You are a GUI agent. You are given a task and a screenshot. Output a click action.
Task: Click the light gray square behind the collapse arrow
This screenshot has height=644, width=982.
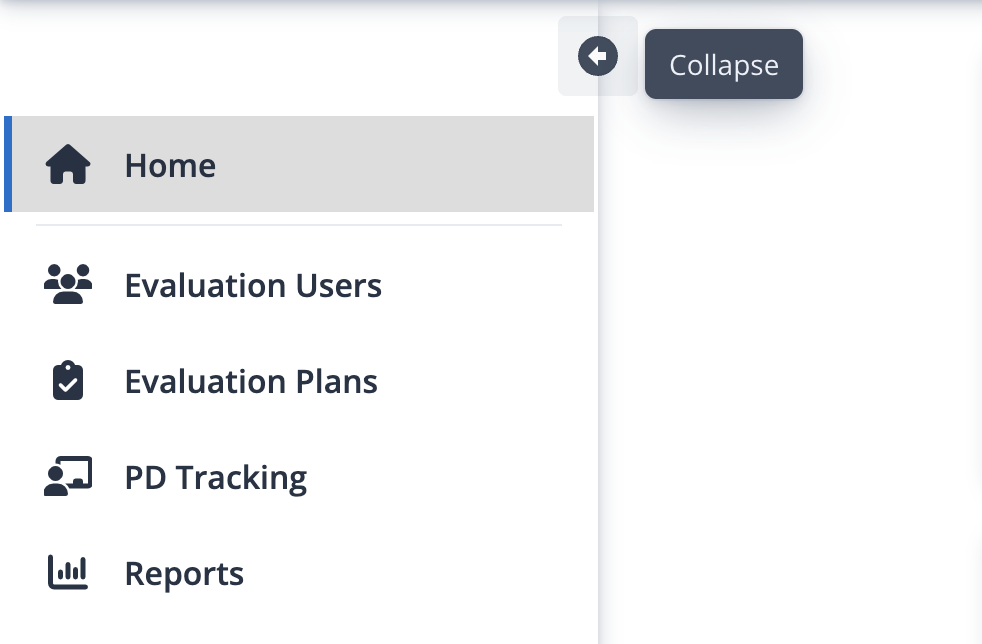click(597, 56)
